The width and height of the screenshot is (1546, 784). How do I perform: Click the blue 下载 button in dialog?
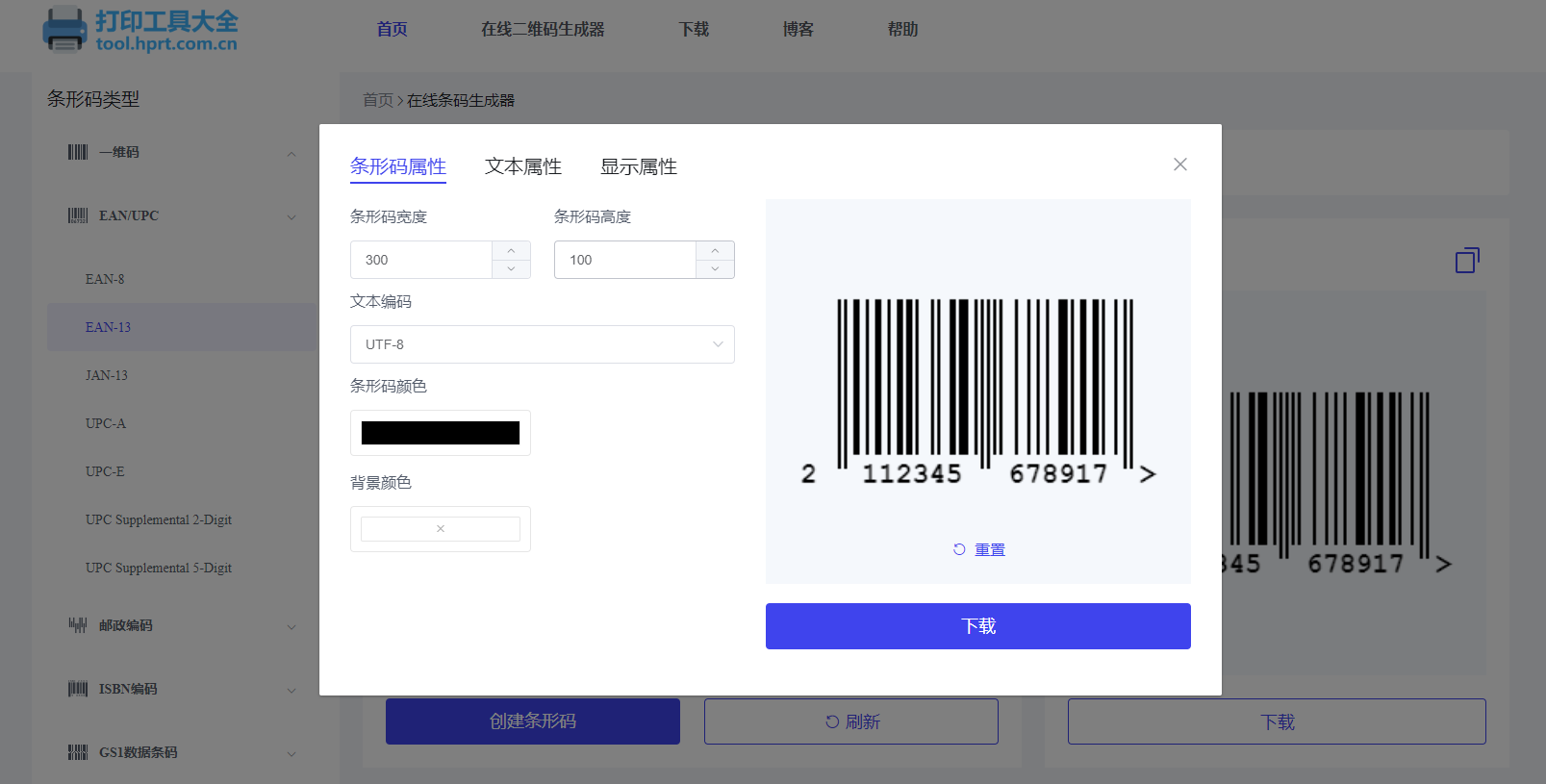(978, 626)
